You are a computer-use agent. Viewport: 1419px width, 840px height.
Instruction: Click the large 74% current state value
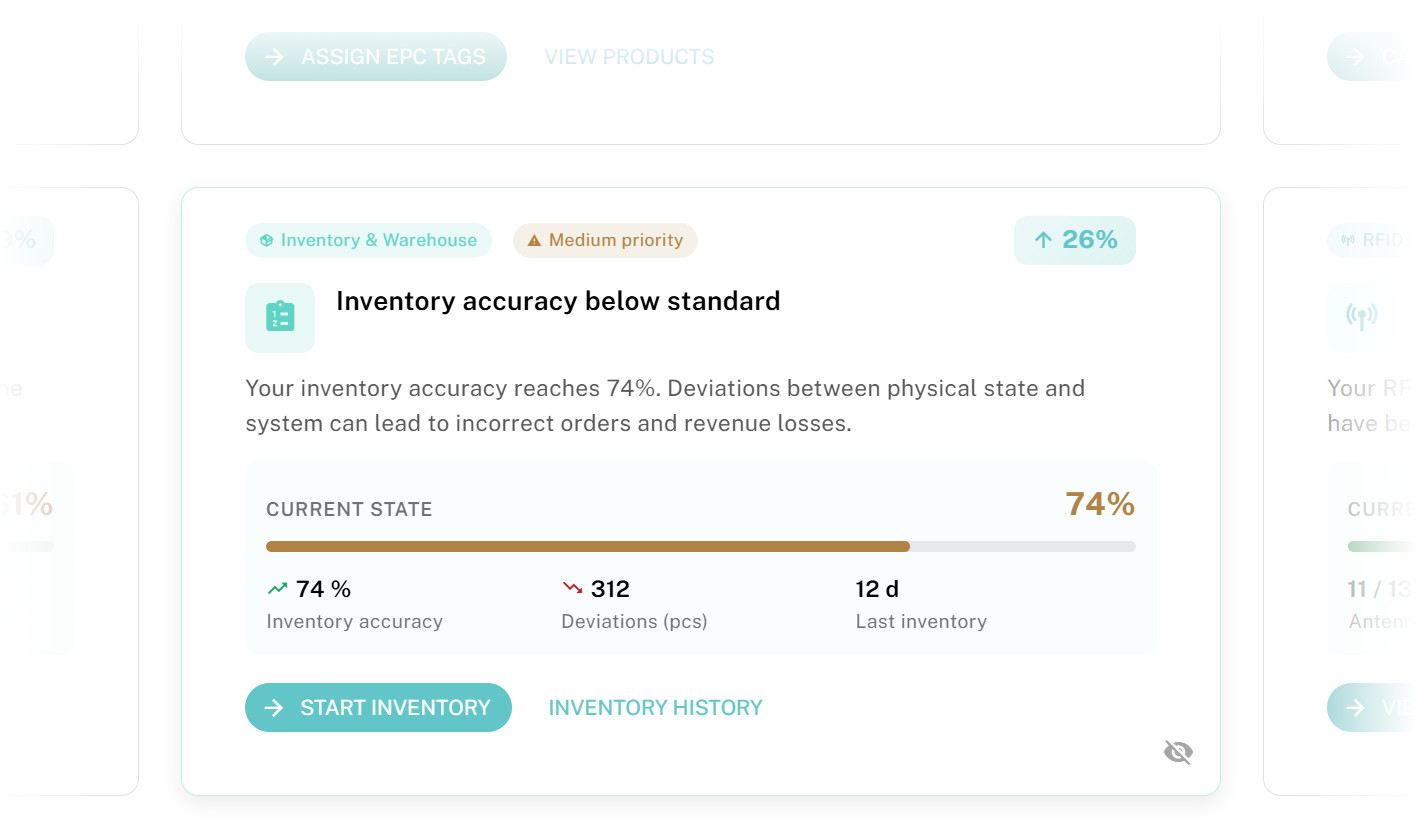pos(1099,504)
